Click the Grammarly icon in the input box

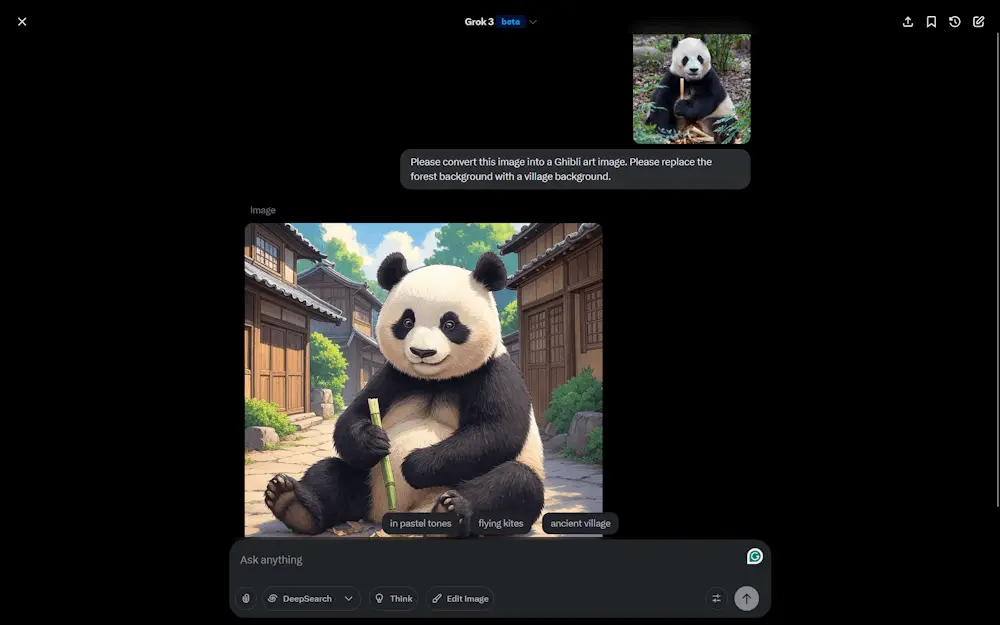click(x=754, y=556)
